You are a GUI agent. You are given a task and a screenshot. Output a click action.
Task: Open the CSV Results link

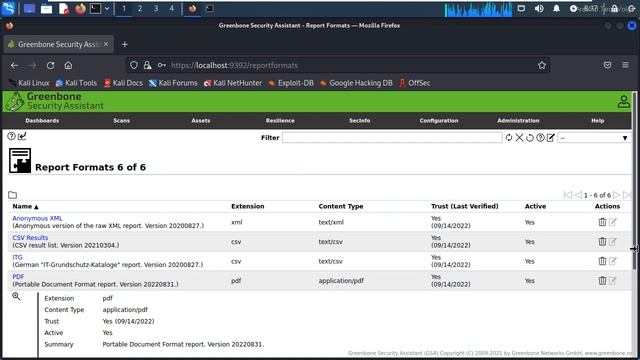[x=30, y=238]
